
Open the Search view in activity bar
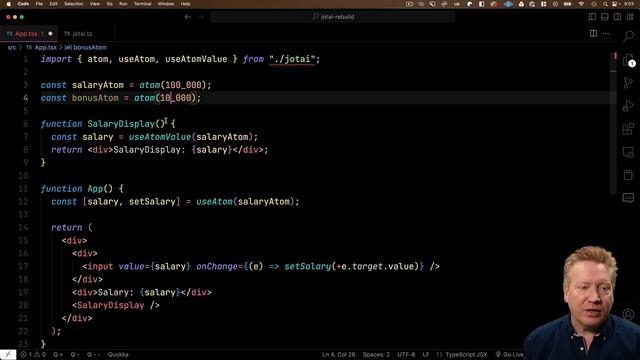point(628,36)
